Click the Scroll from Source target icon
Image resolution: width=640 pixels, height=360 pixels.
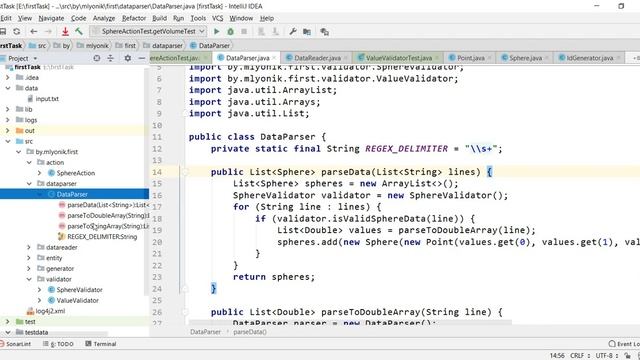point(97,58)
